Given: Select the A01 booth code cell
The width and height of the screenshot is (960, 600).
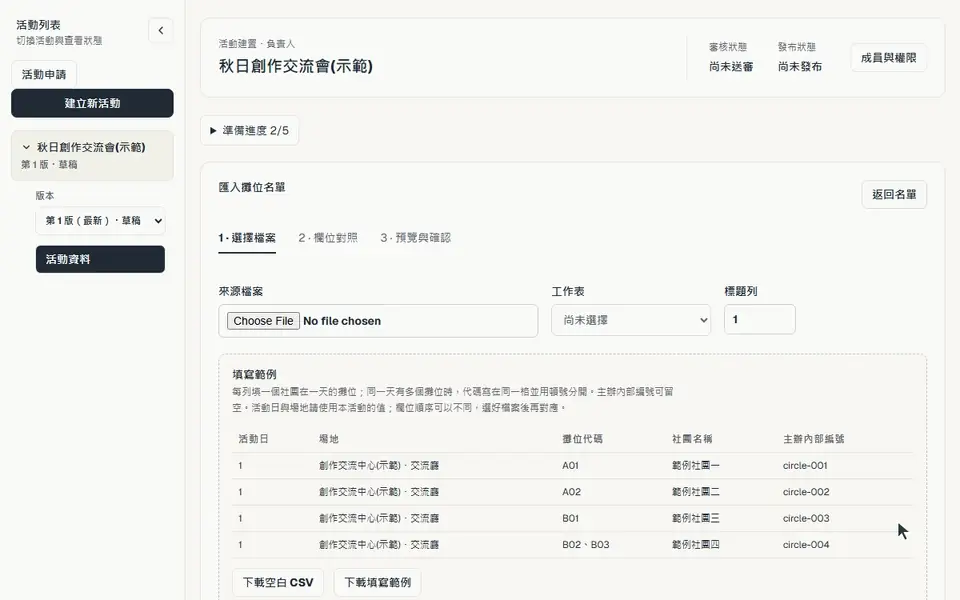Looking at the screenshot, I should click(x=571, y=465).
